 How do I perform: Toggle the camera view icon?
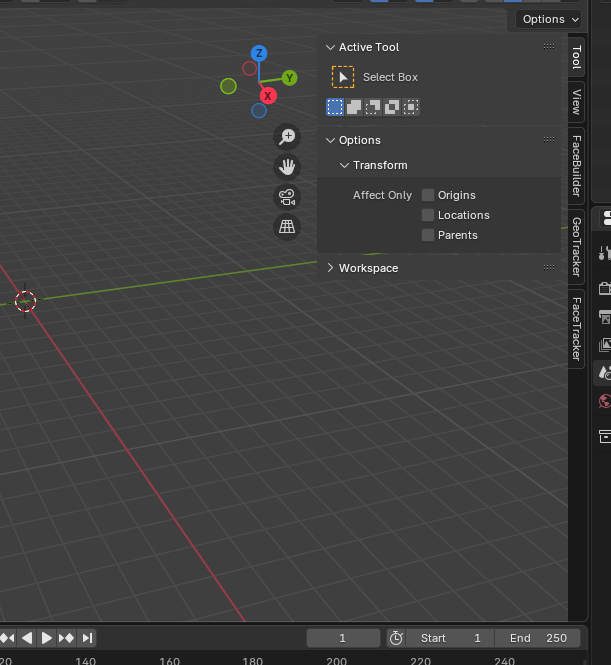pos(287,197)
